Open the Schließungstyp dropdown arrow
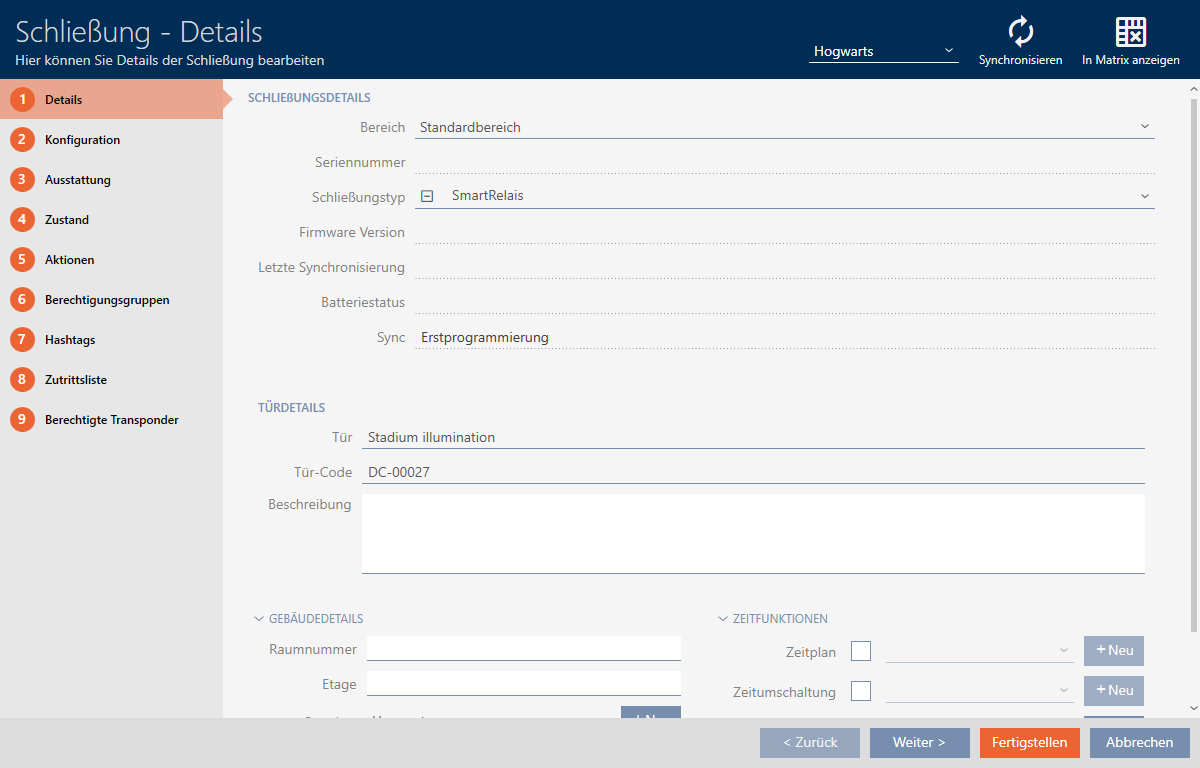The height and width of the screenshot is (768, 1200). click(x=1144, y=196)
